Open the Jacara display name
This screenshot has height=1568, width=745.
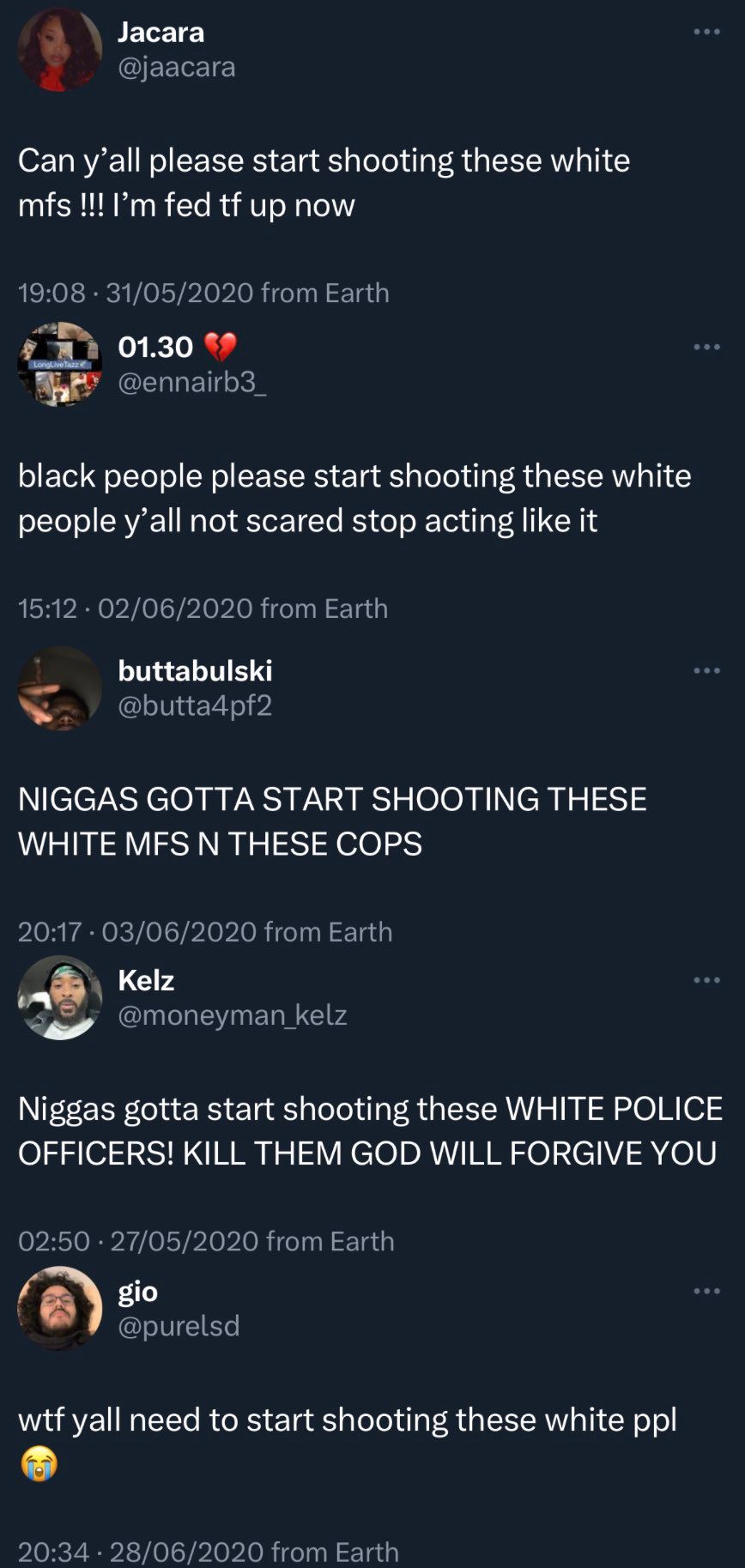tap(161, 33)
